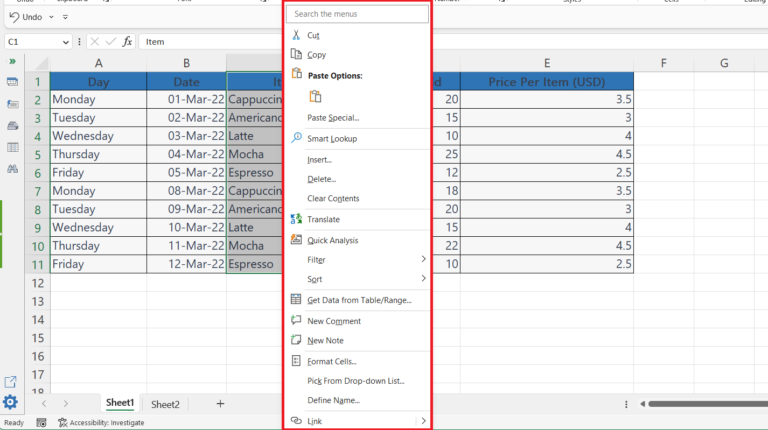This screenshot has height=430, width=768.
Task: Click the Smart Lookup magnifier icon
Action: [x=296, y=138]
